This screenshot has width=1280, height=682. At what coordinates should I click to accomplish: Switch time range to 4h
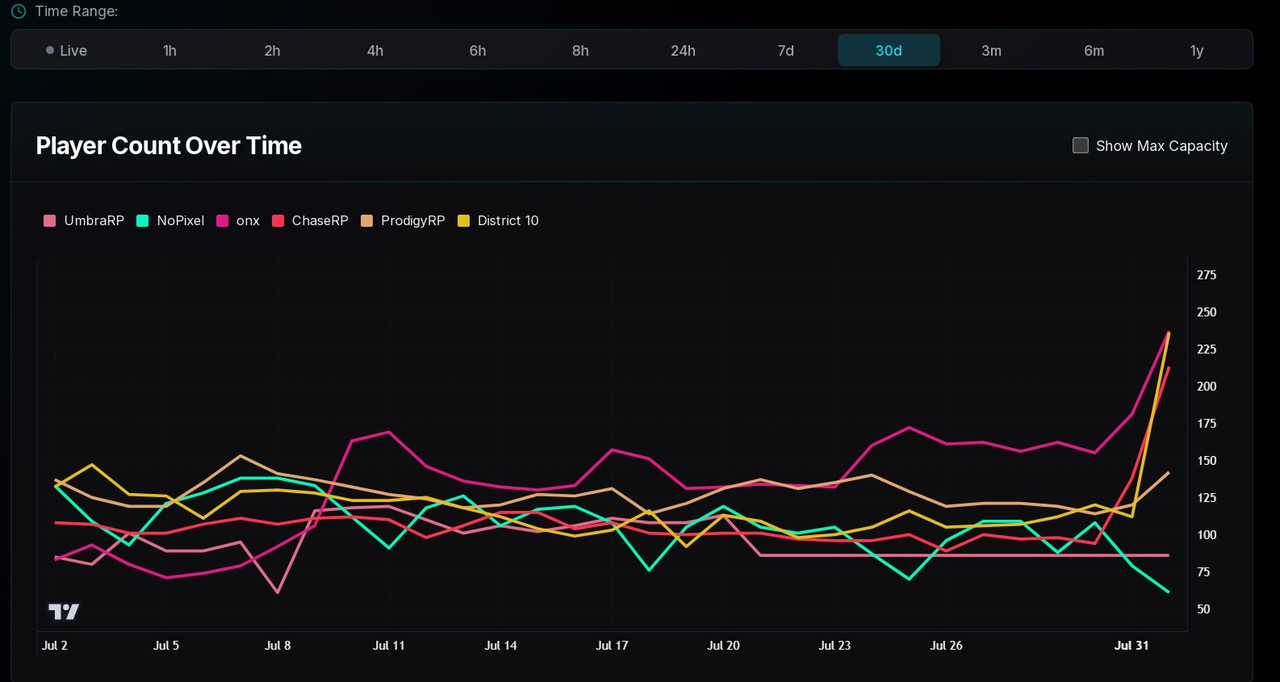pyautogui.click(x=375, y=50)
